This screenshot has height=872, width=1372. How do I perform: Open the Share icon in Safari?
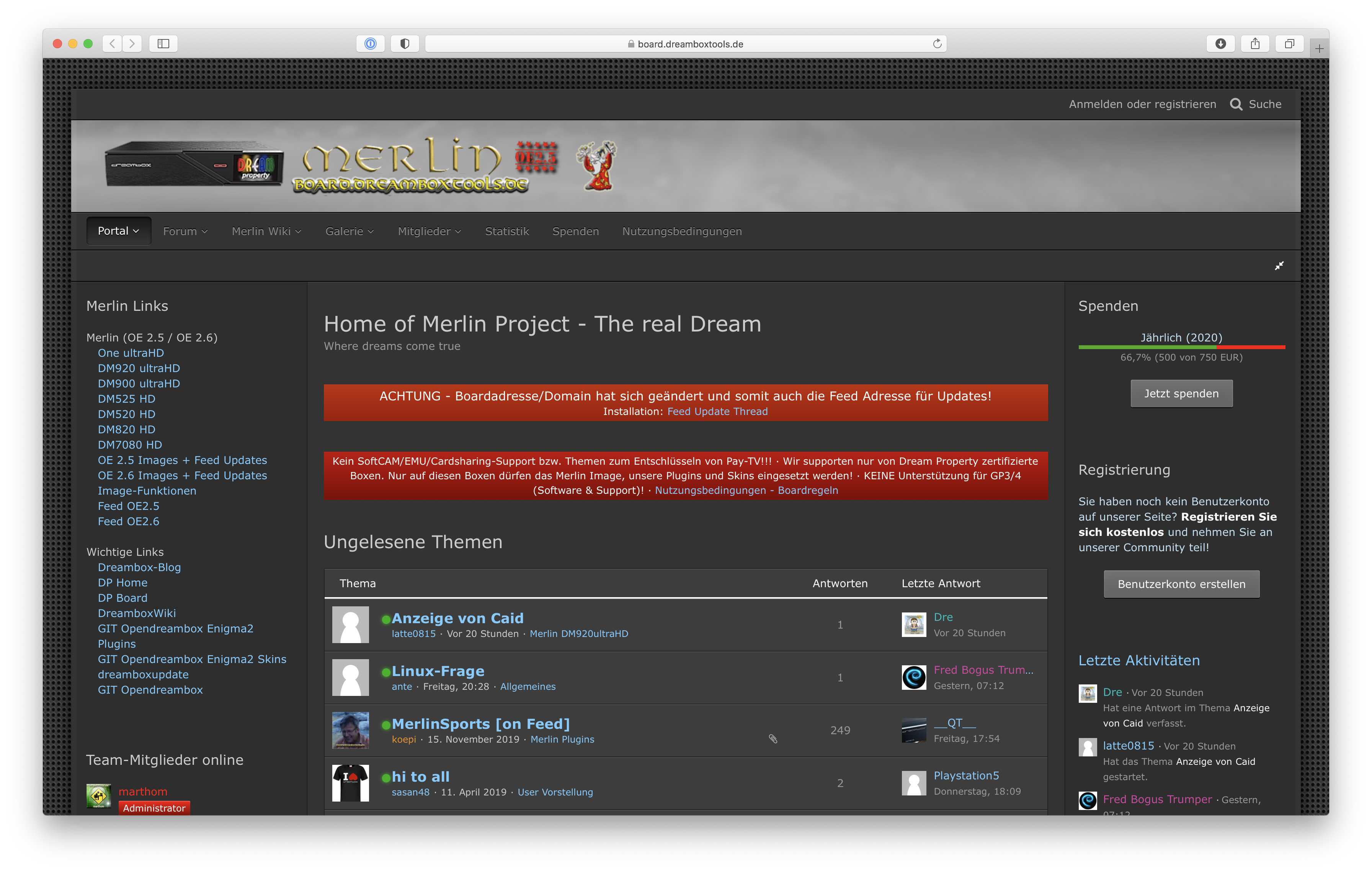pos(1254,43)
